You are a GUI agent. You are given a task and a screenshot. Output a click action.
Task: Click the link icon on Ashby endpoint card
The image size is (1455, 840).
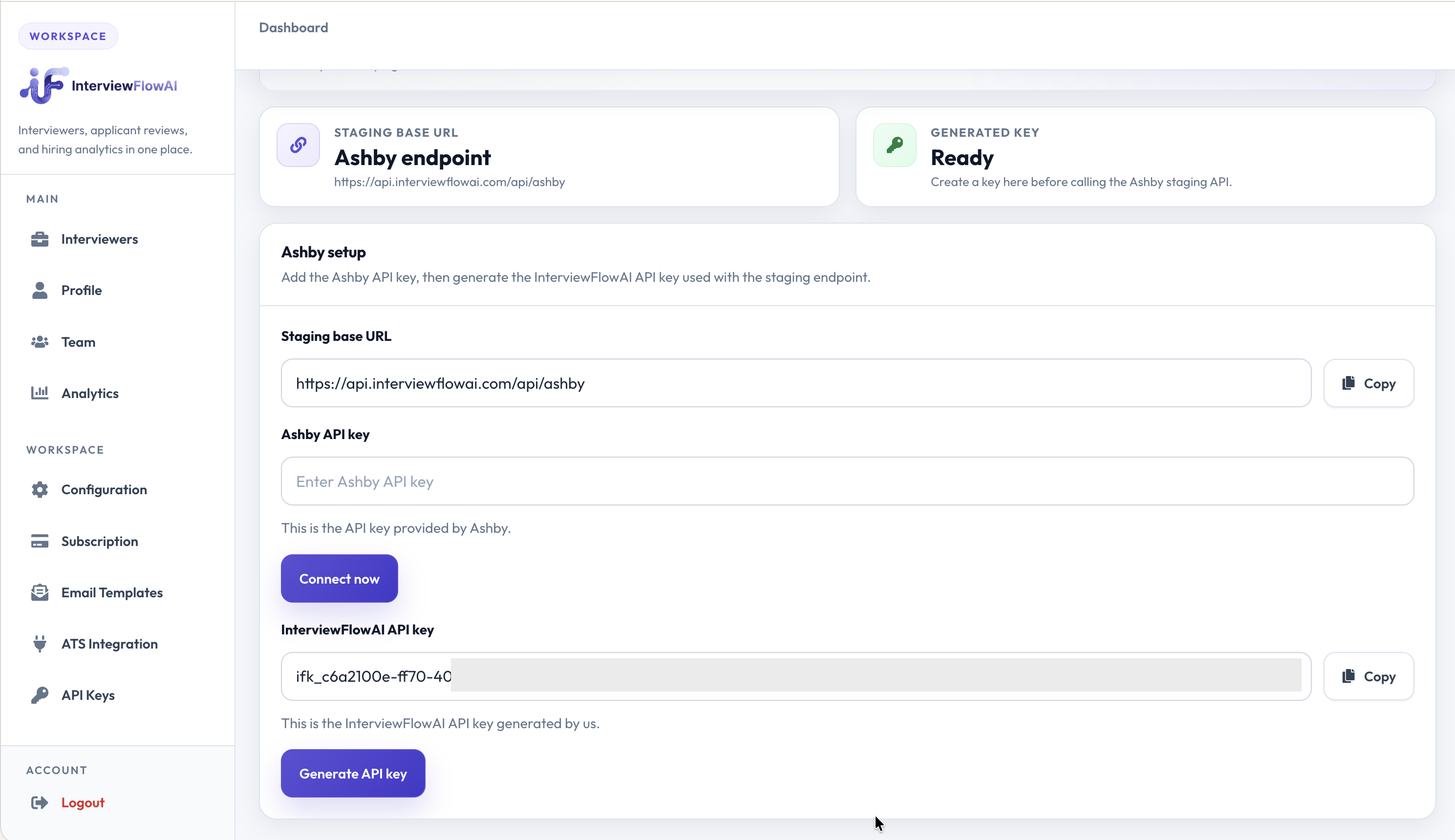coord(299,145)
